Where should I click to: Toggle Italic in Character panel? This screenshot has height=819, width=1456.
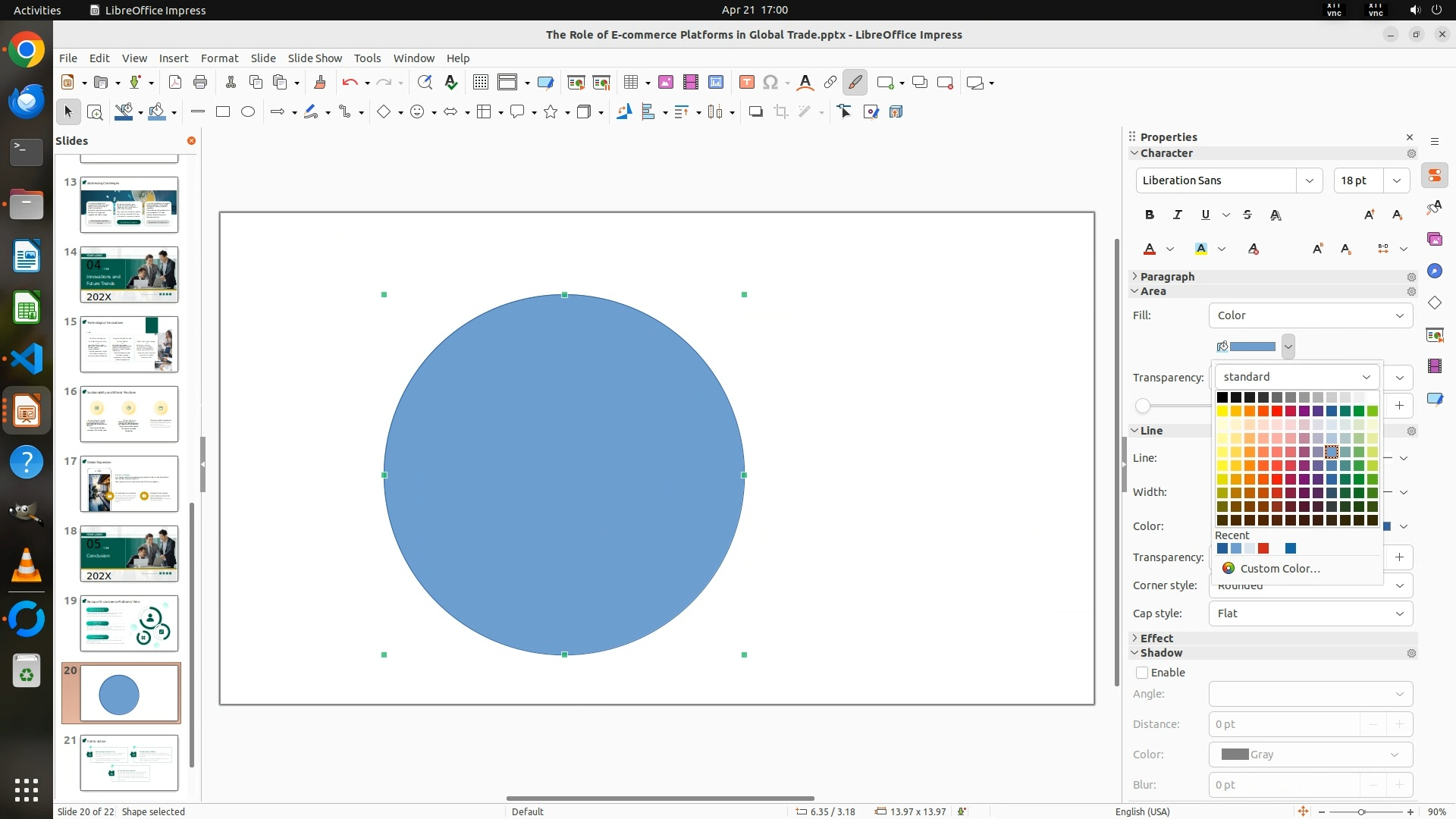coord(1178,215)
